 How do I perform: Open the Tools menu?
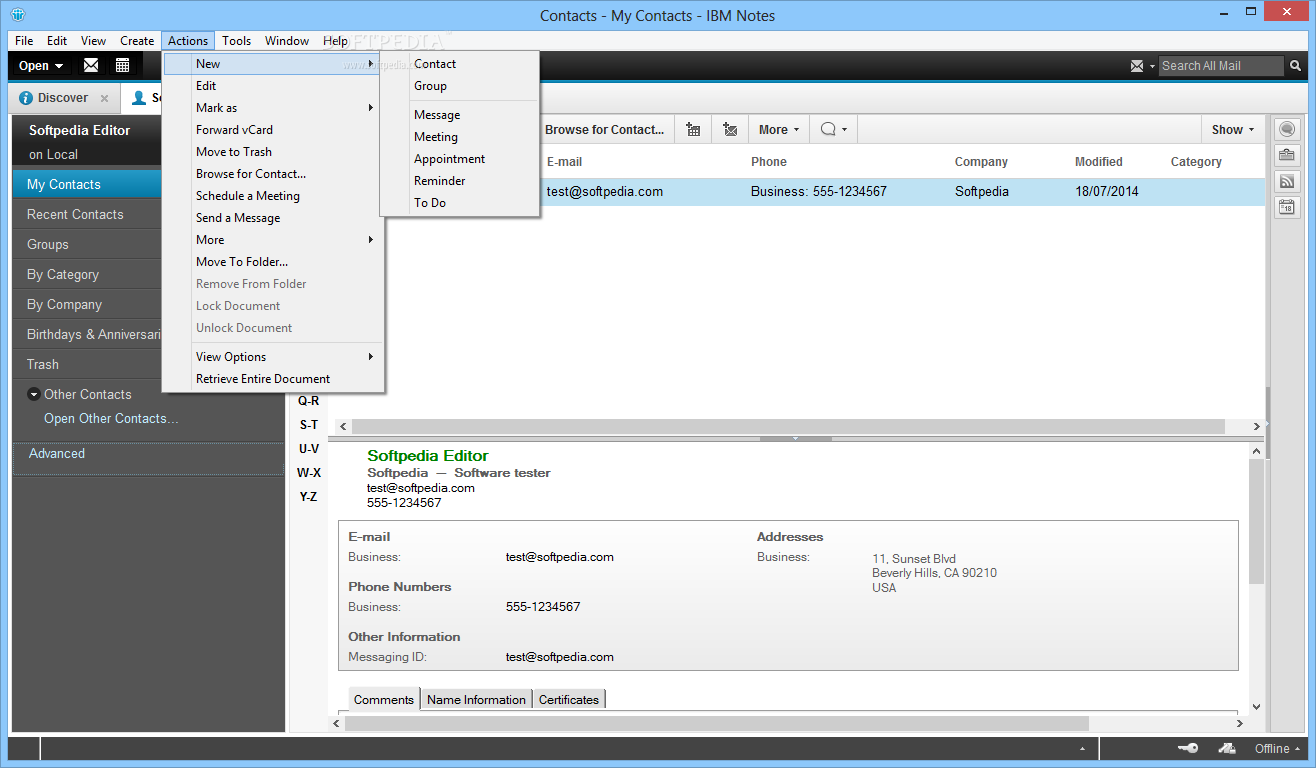coord(236,41)
